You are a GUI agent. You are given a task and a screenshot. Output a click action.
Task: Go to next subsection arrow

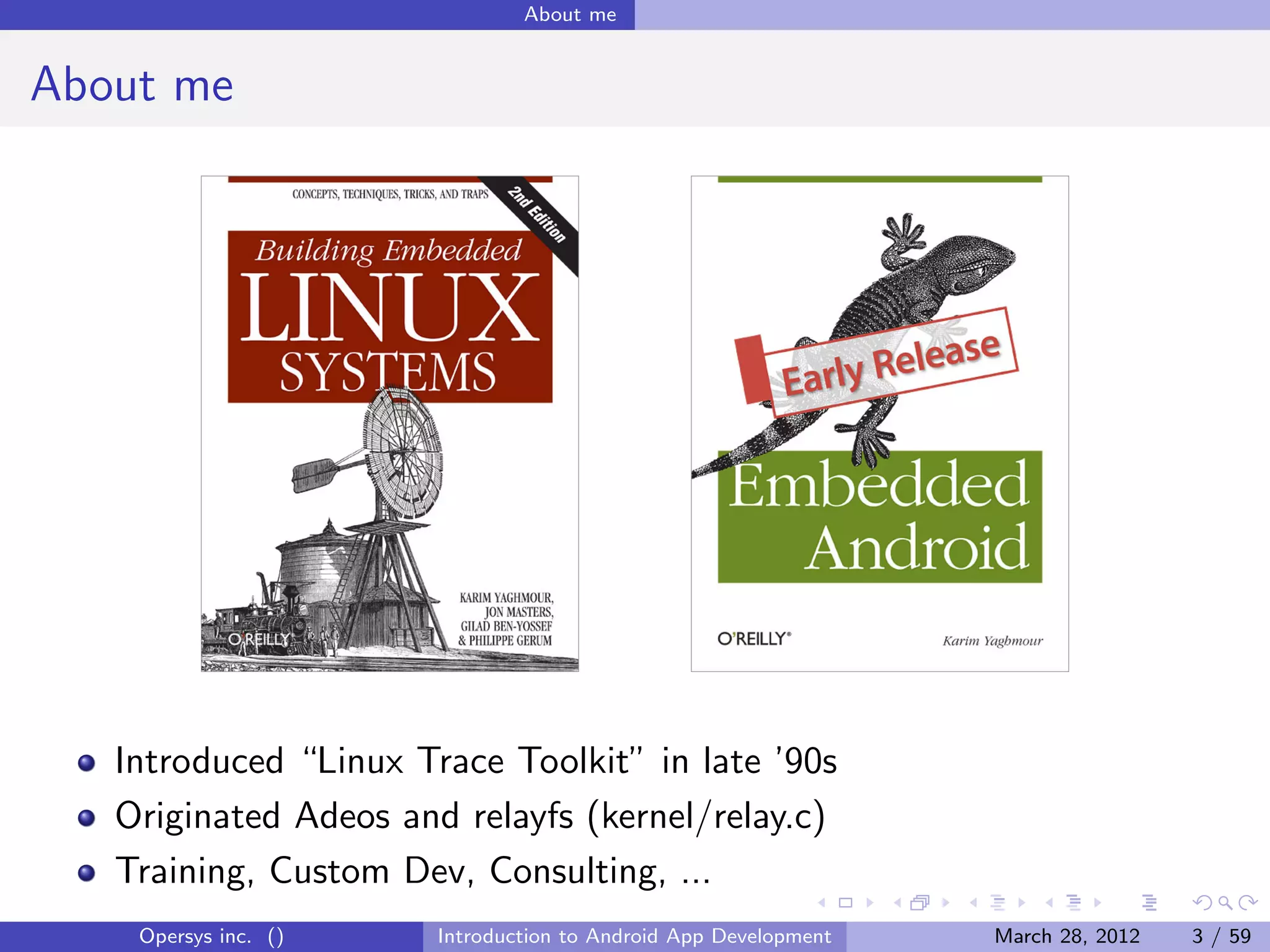1021,903
